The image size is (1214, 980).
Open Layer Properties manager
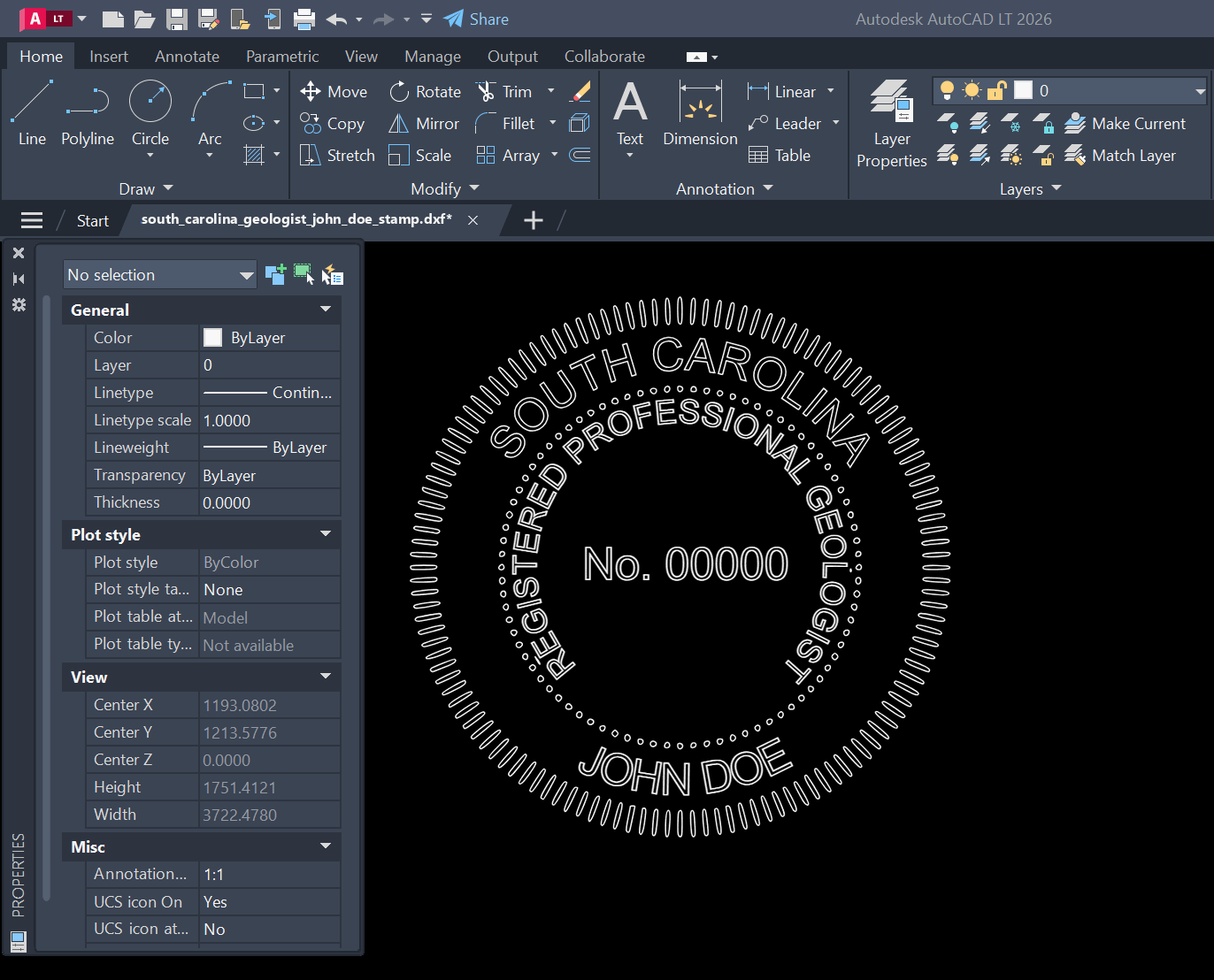pyautogui.click(x=891, y=124)
